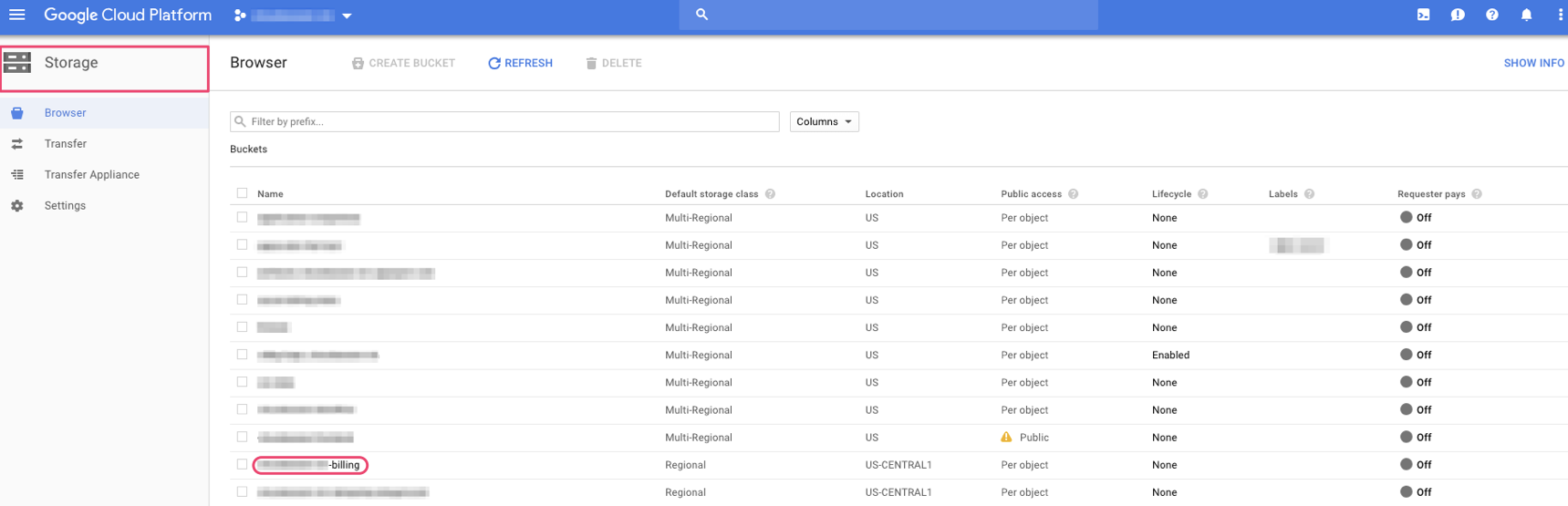This screenshot has width=1568, height=506.
Task: Toggle Requester pays Off in first bucket row
Action: pyautogui.click(x=1416, y=218)
